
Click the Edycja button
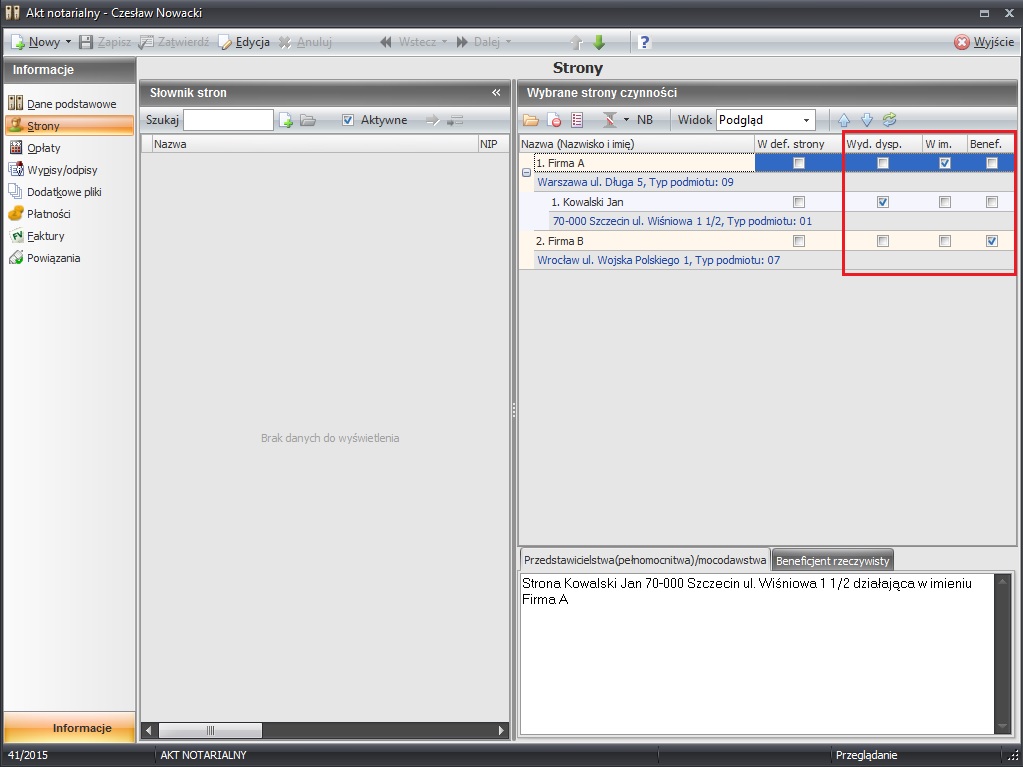click(244, 42)
